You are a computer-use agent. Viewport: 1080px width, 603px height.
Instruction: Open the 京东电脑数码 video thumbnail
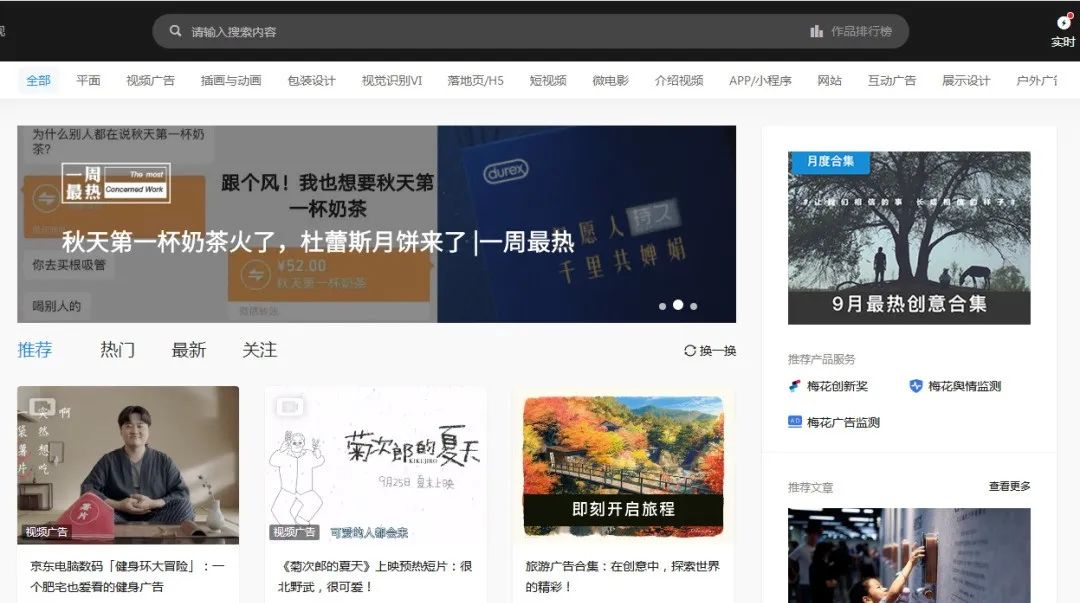(128, 465)
